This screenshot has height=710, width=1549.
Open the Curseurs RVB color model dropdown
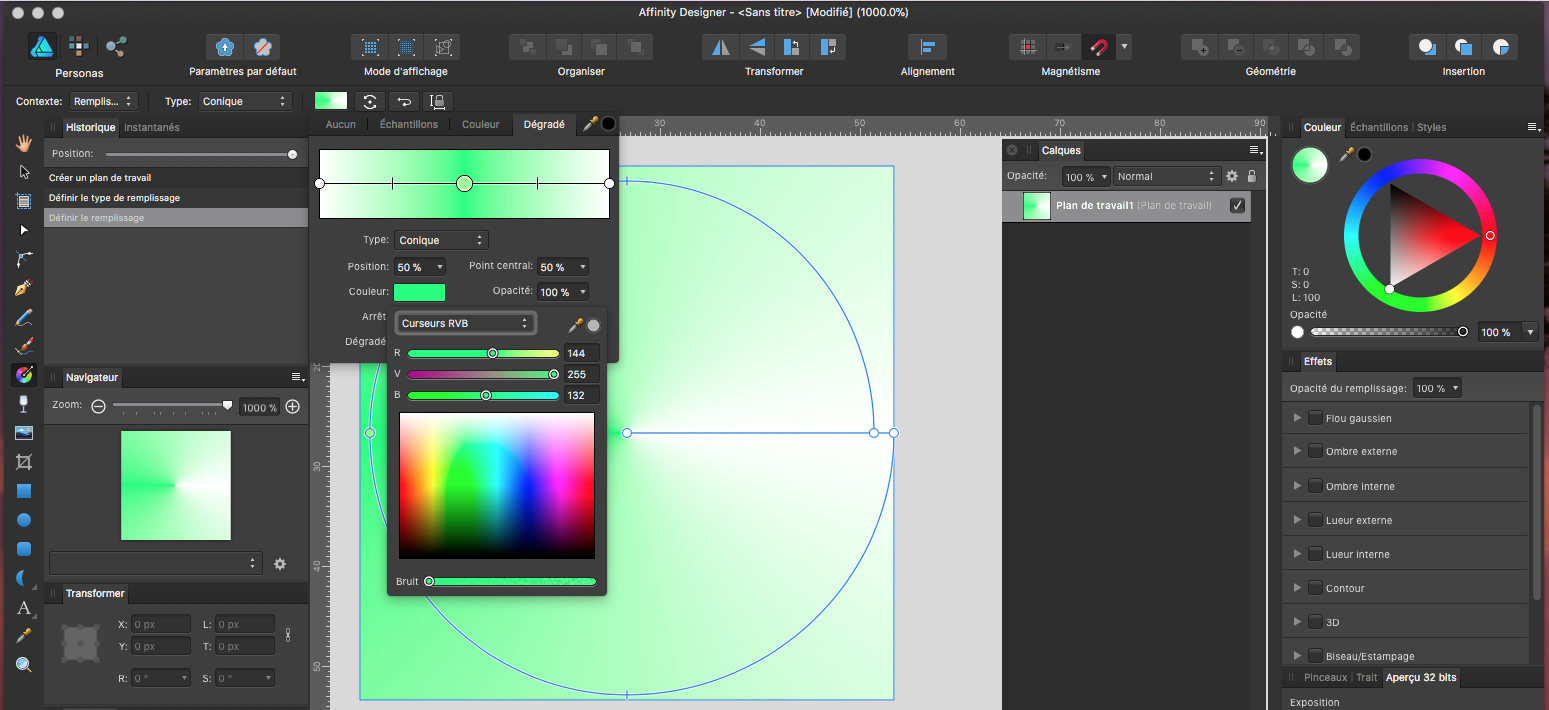pyautogui.click(x=465, y=323)
